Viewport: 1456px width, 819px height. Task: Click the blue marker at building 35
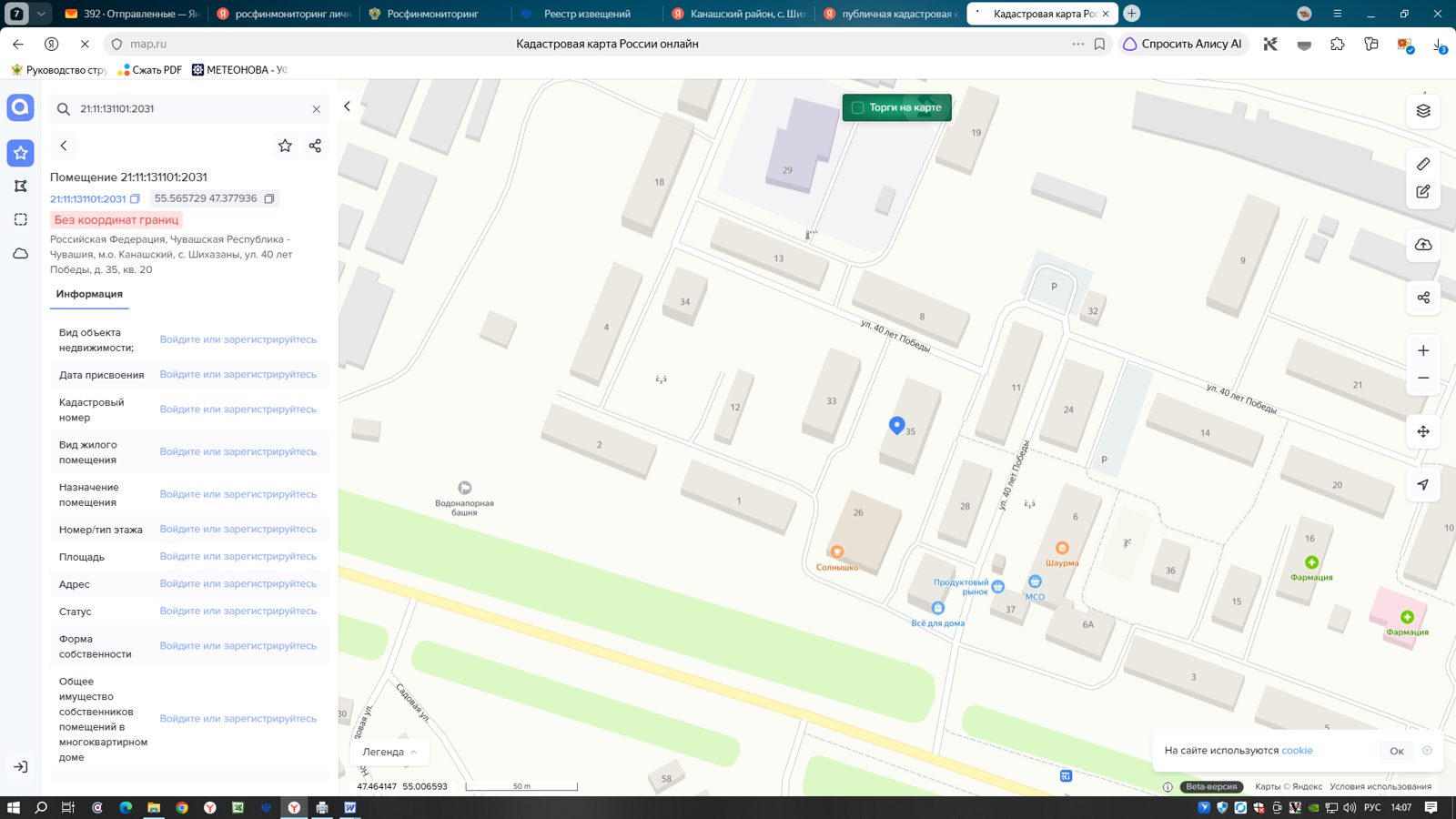point(896,425)
